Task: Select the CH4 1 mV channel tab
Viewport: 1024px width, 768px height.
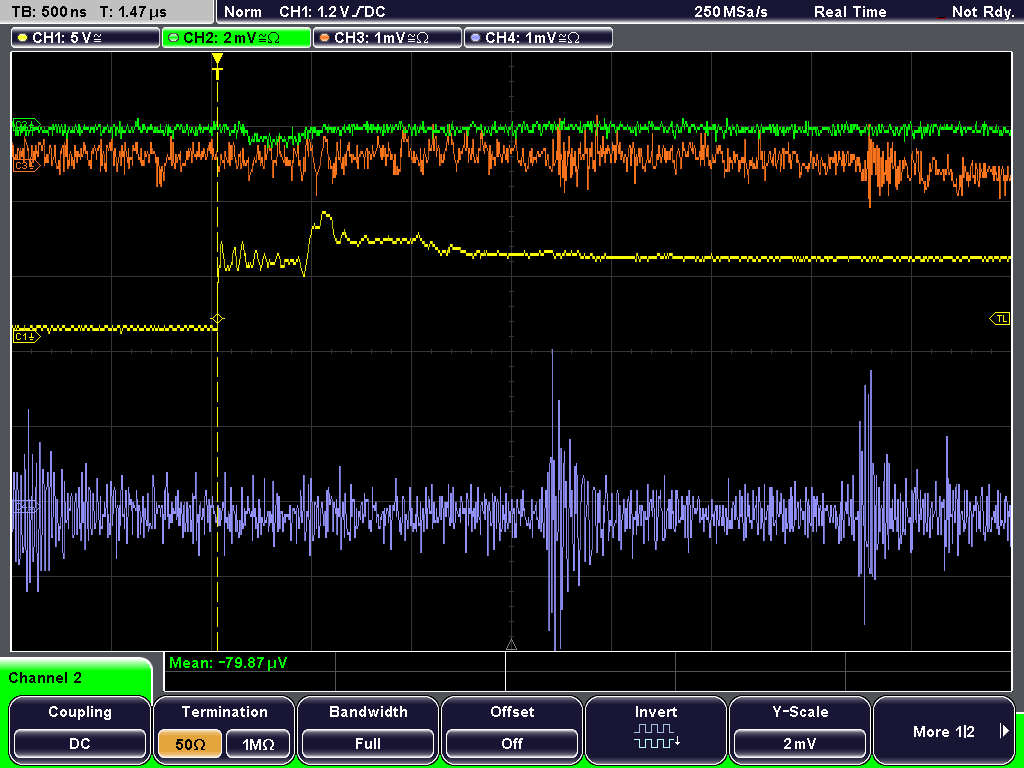Action: click(x=538, y=38)
